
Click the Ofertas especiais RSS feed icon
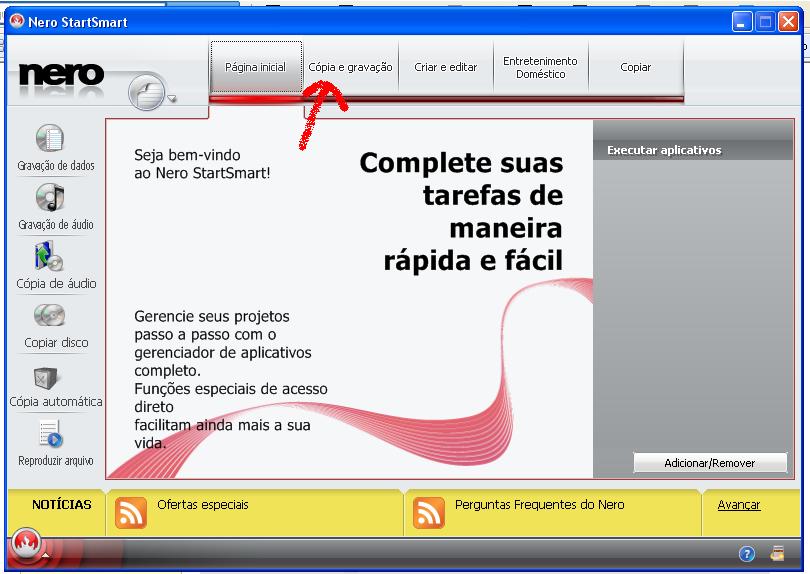click(131, 513)
